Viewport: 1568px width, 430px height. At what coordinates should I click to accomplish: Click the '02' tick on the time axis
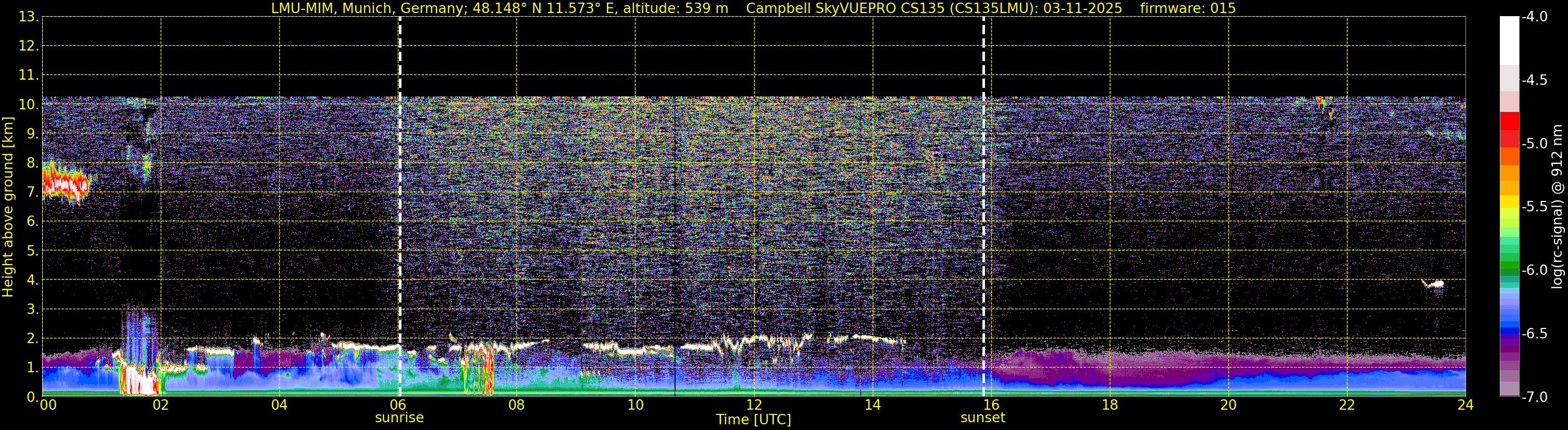(161, 404)
